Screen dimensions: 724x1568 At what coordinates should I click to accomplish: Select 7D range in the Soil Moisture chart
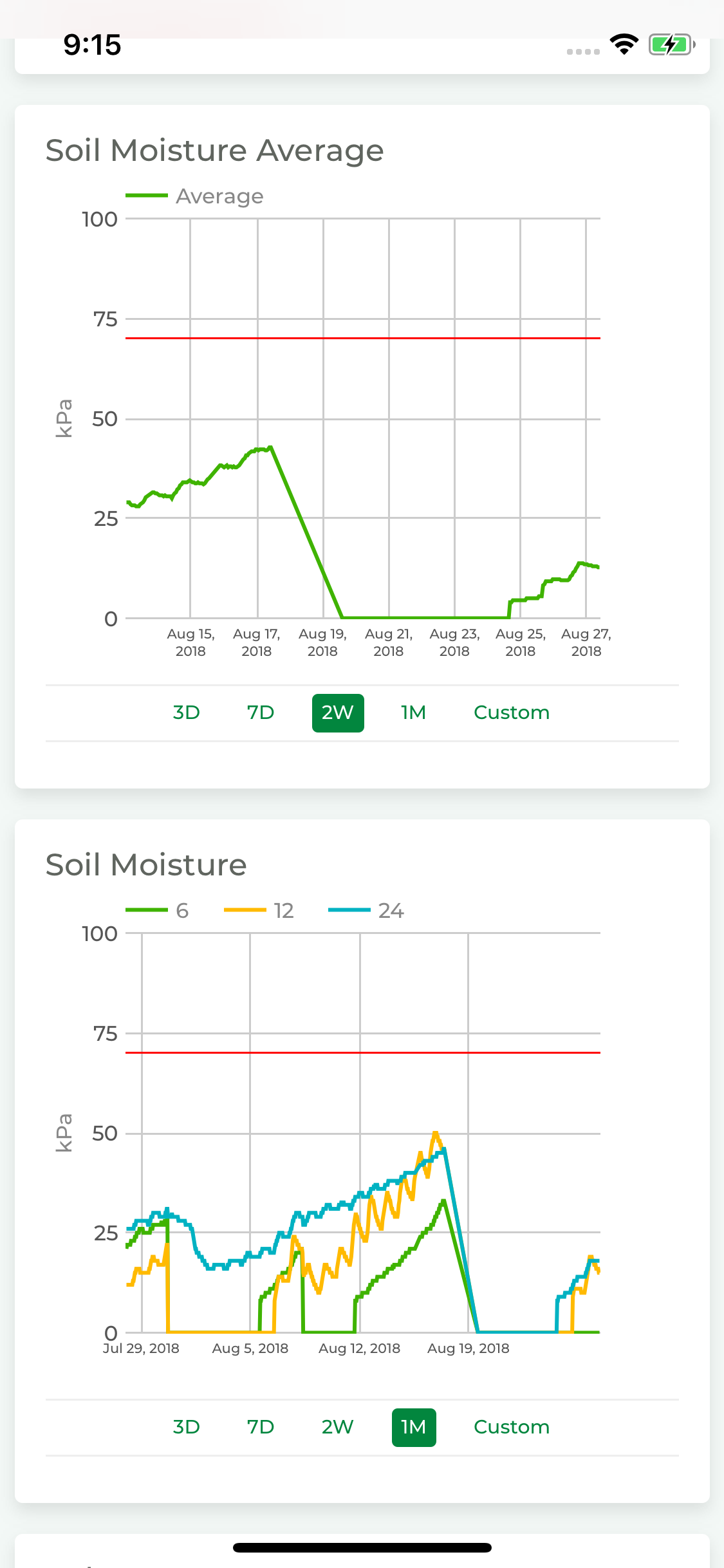click(261, 1427)
